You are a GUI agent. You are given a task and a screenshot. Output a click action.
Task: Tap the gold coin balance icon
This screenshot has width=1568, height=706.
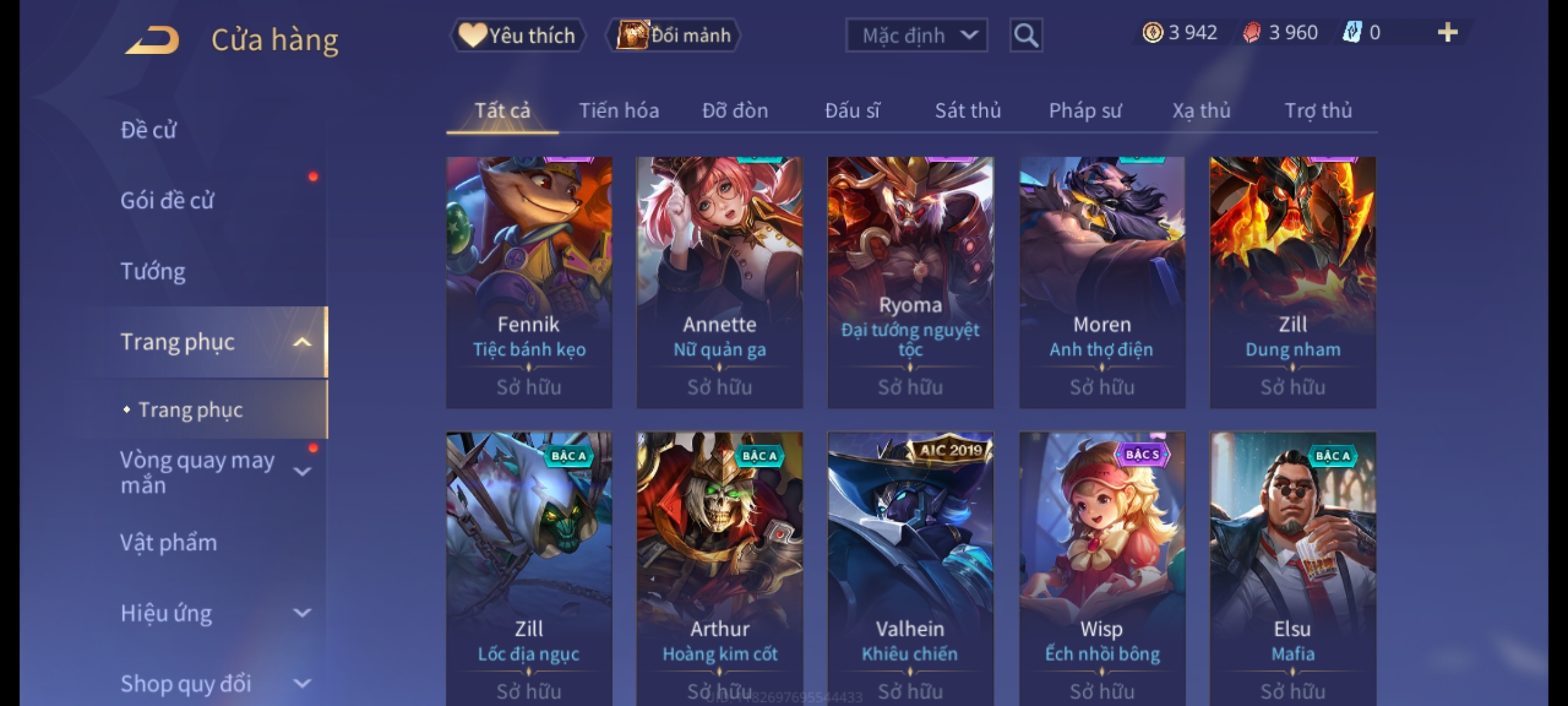1152,33
